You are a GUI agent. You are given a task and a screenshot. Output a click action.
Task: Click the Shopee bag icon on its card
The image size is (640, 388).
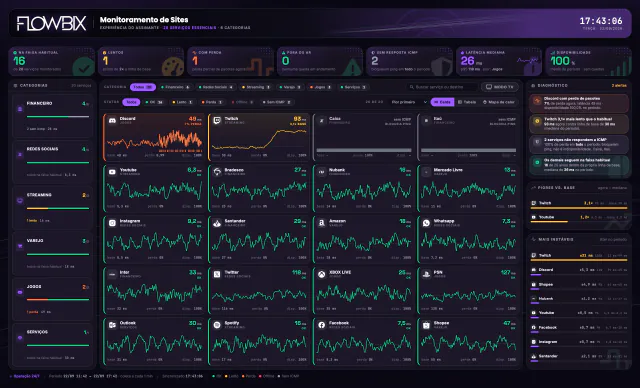pyautogui.click(x=427, y=325)
